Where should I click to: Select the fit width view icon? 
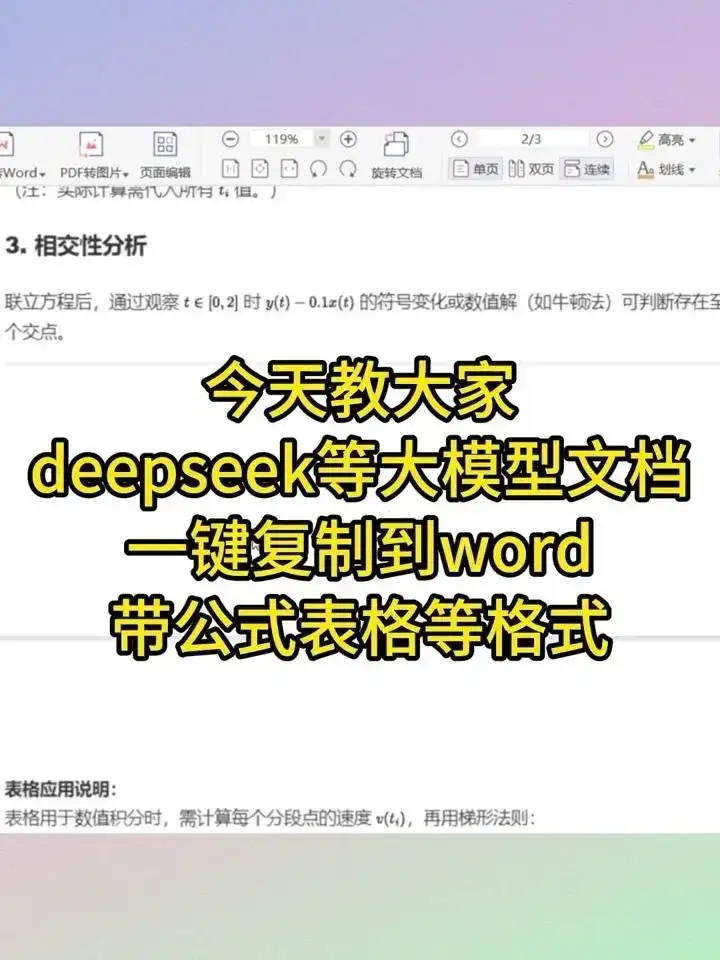point(289,168)
